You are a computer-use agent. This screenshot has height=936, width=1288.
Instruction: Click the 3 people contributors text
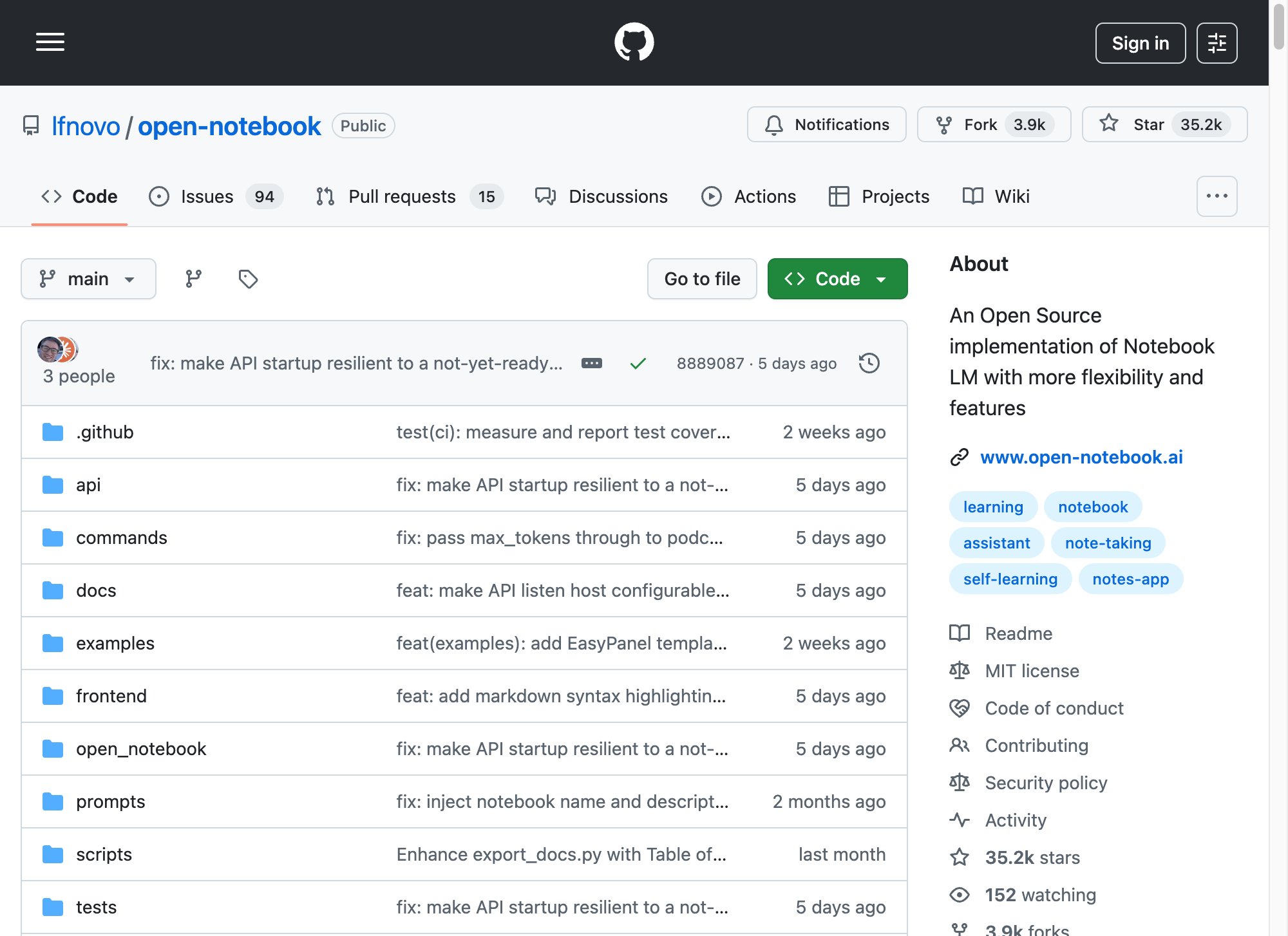click(79, 376)
